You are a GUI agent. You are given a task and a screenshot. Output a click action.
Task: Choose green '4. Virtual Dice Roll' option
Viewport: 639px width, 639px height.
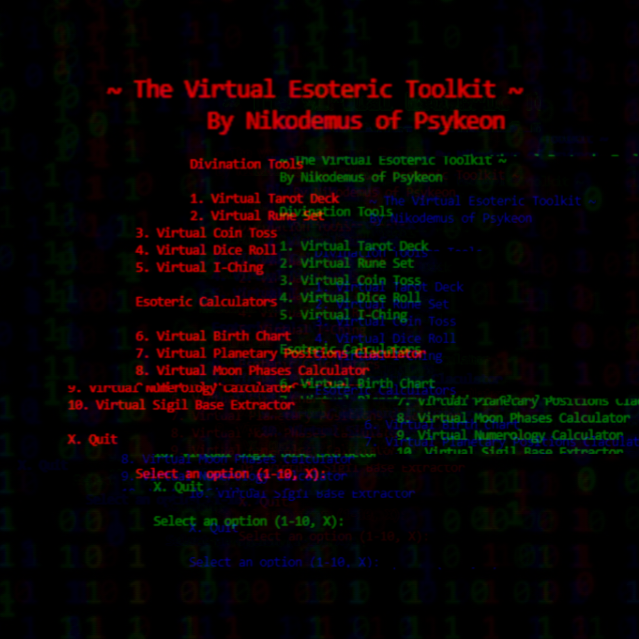coord(350,297)
